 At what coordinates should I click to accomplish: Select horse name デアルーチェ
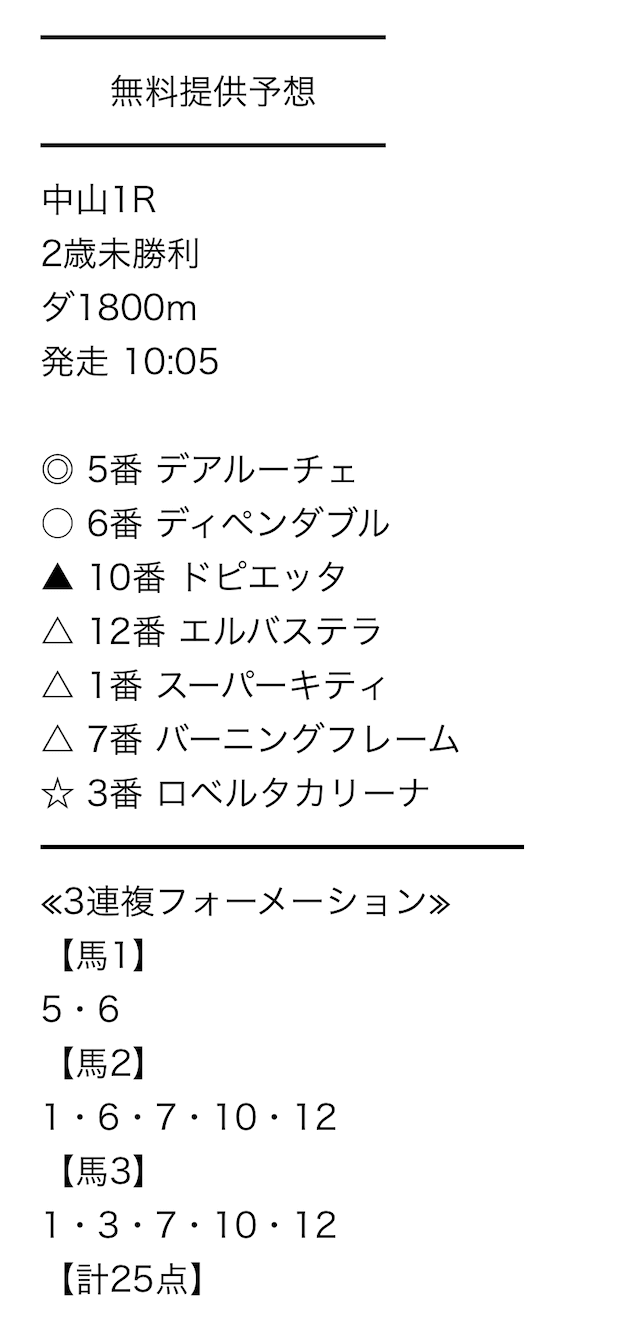[x=257, y=471]
